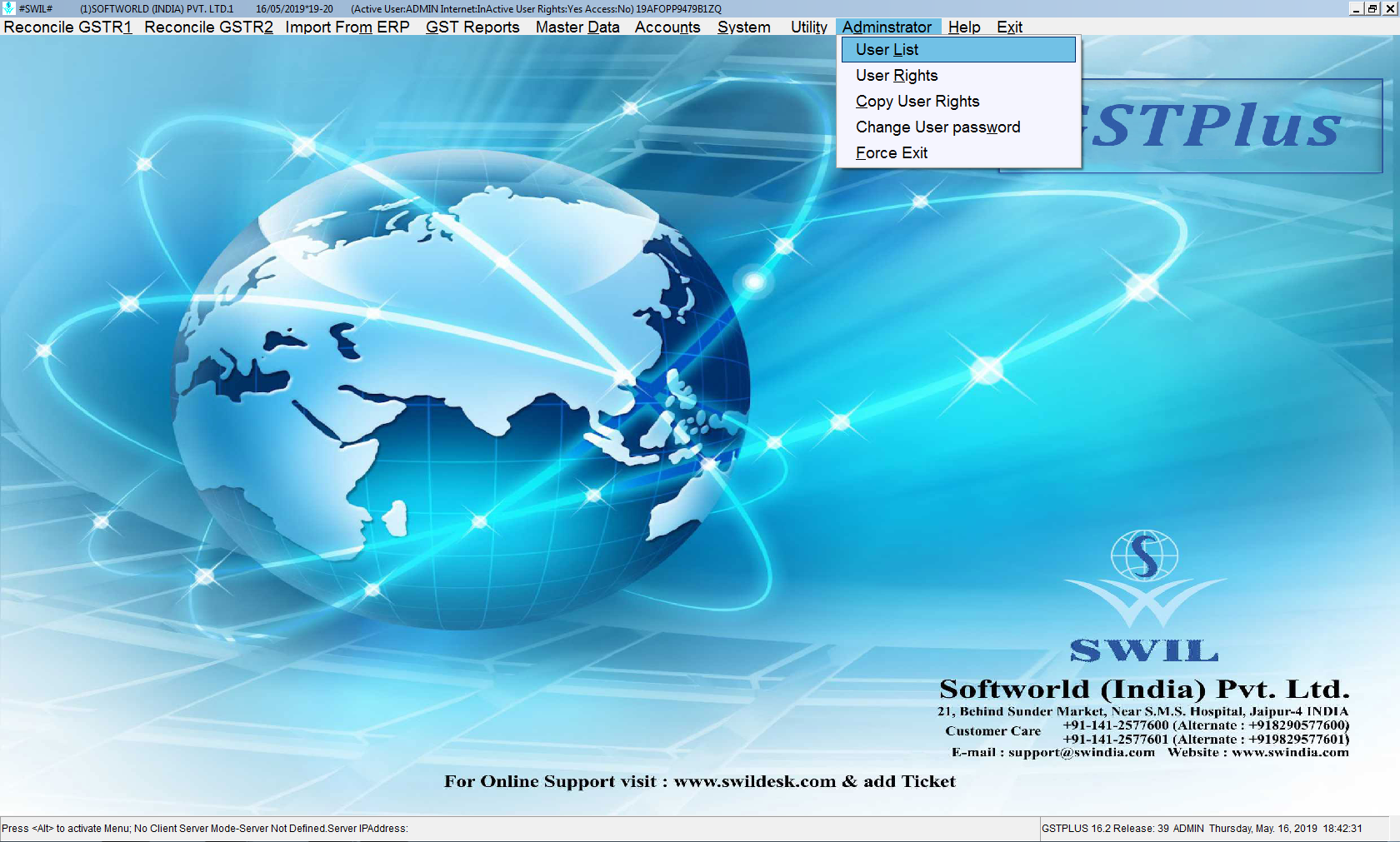Click the www.swildesk.com support text
The image size is (1400, 842).
(754, 781)
